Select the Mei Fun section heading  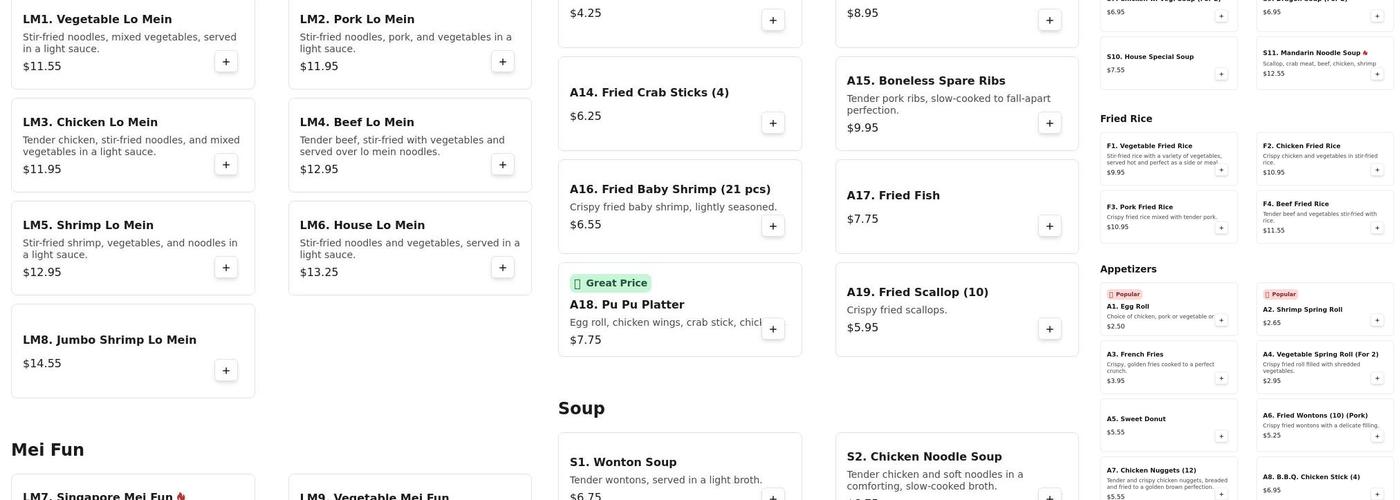pyautogui.click(x=48, y=450)
